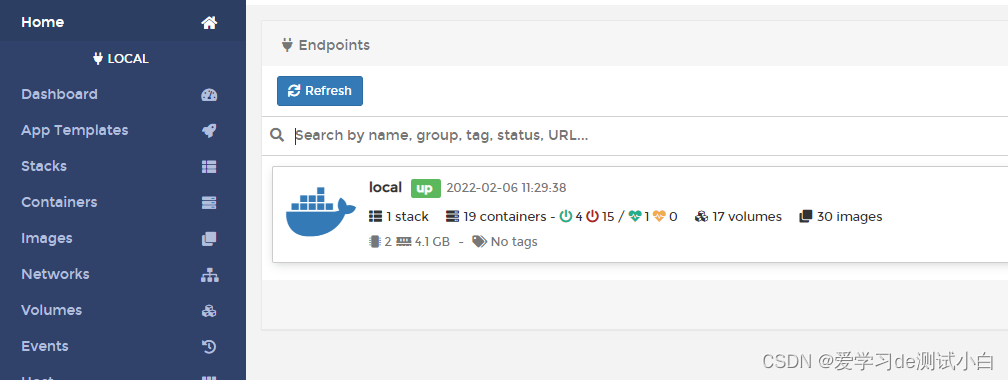
Task: Click the server icon next to 19 containers
Action: point(452,217)
